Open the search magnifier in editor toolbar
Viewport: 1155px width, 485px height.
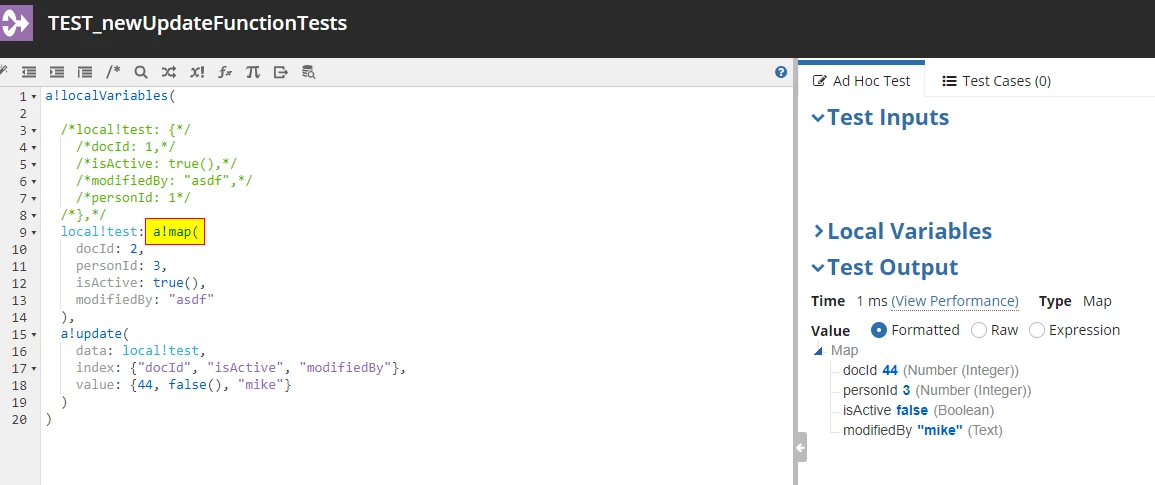point(141,72)
